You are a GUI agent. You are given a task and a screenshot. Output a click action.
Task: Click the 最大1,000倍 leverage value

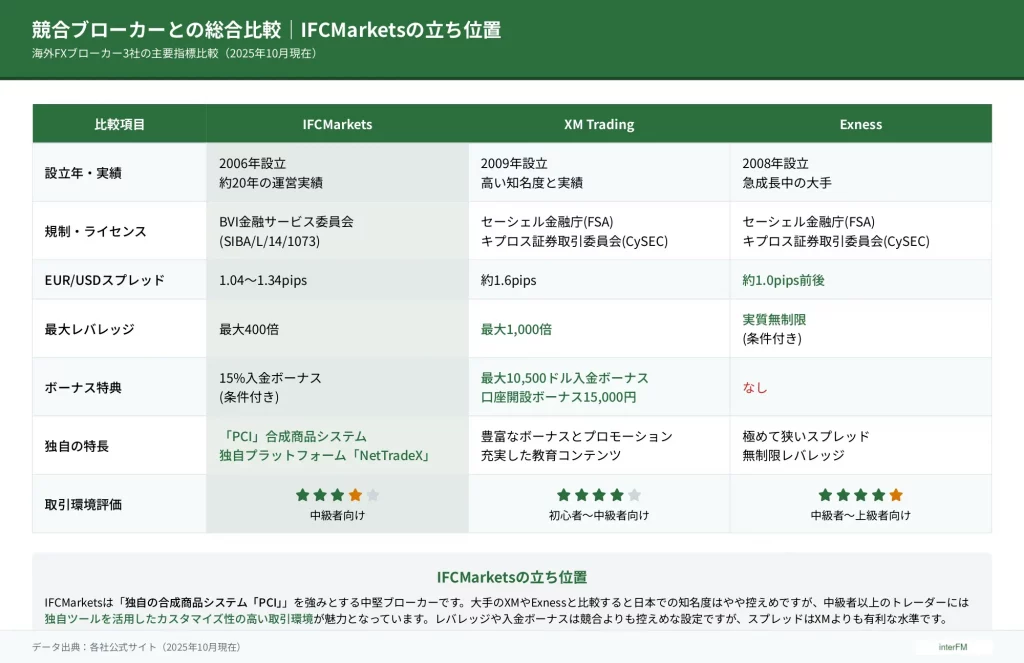coord(516,329)
